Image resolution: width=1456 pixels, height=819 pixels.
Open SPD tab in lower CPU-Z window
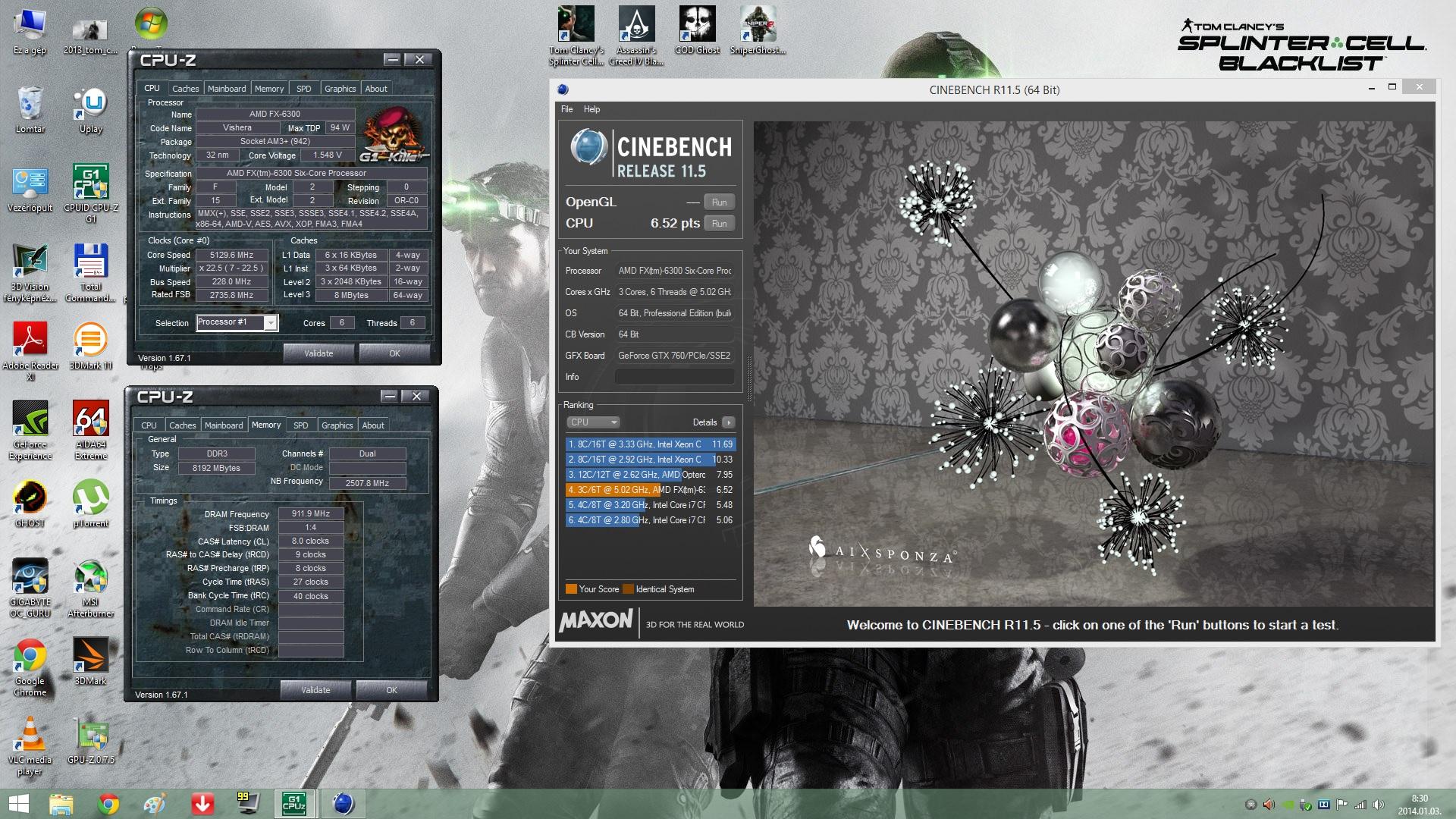pos(301,425)
